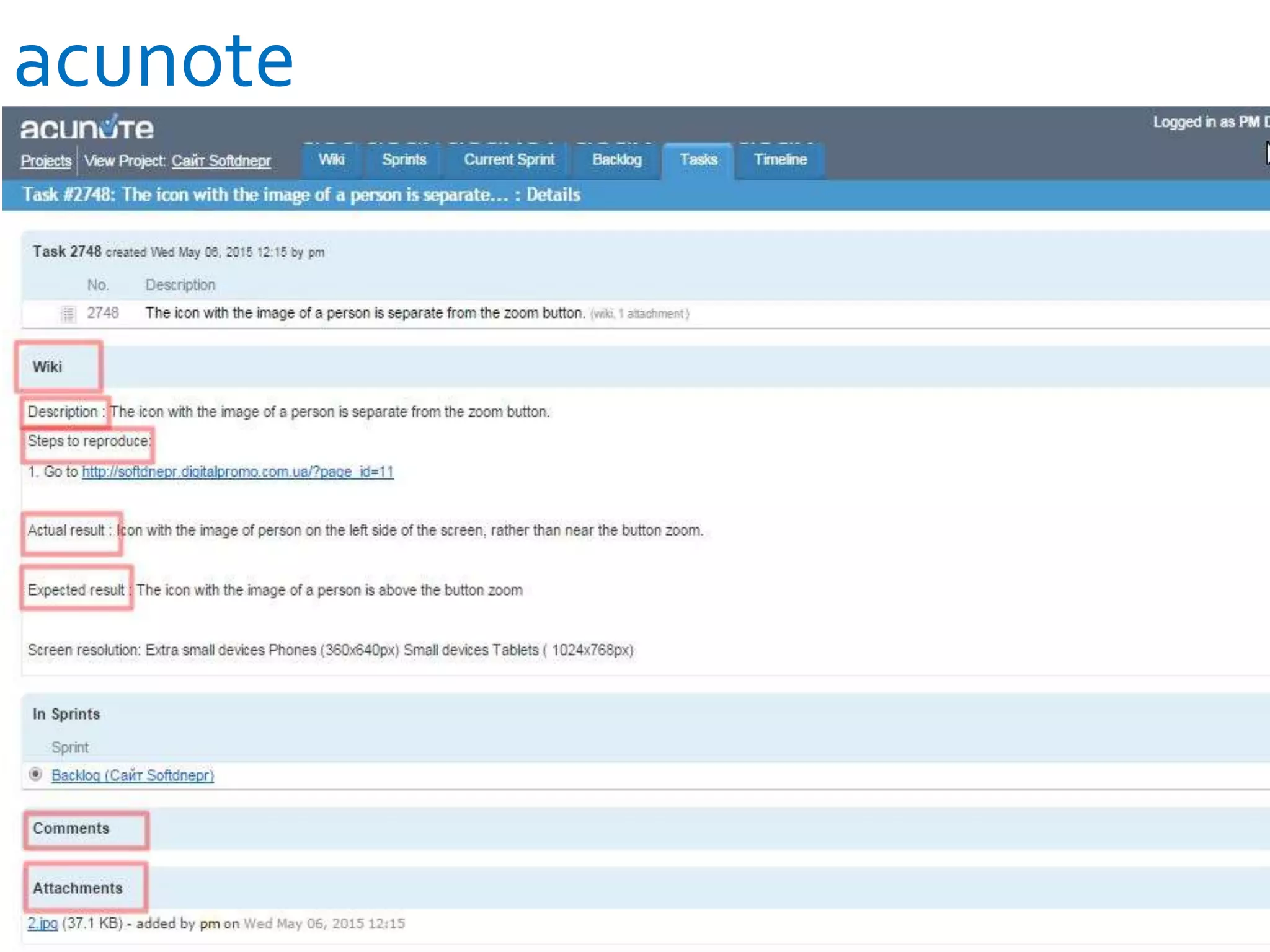Open the softdnepr.digitalpromo.com.ua page link
This screenshot has width=1270, height=952.
pyautogui.click(x=238, y=472)
